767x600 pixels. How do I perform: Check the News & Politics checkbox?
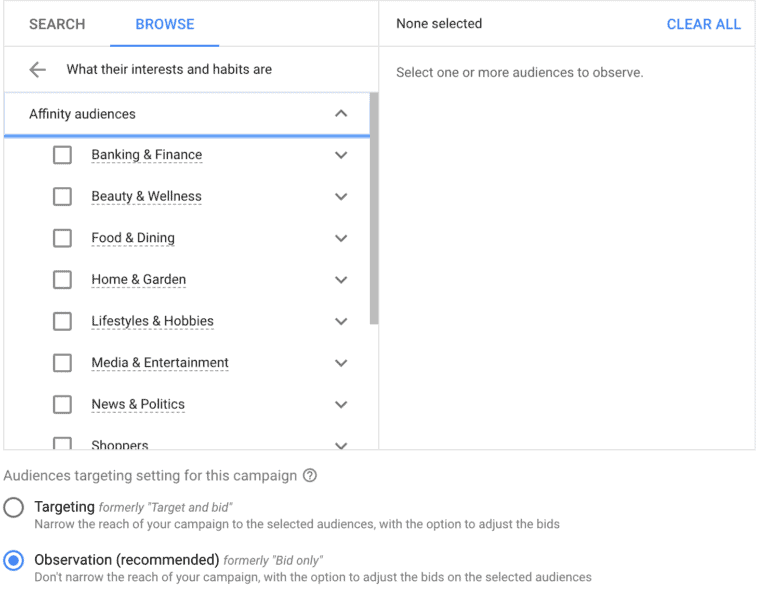pyautogui.click(x=62, y=405)
